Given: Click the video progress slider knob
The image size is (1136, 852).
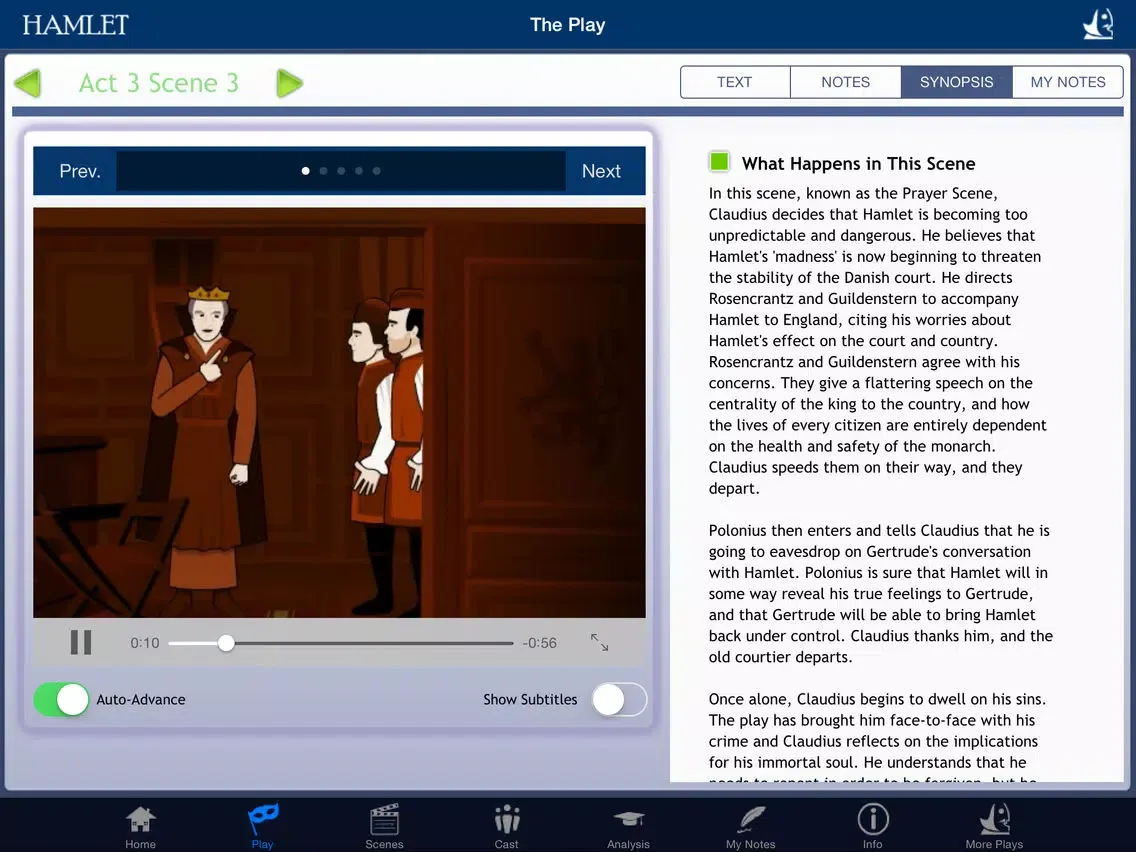Looking at the screenshot, I should click(x=226, y=643).
